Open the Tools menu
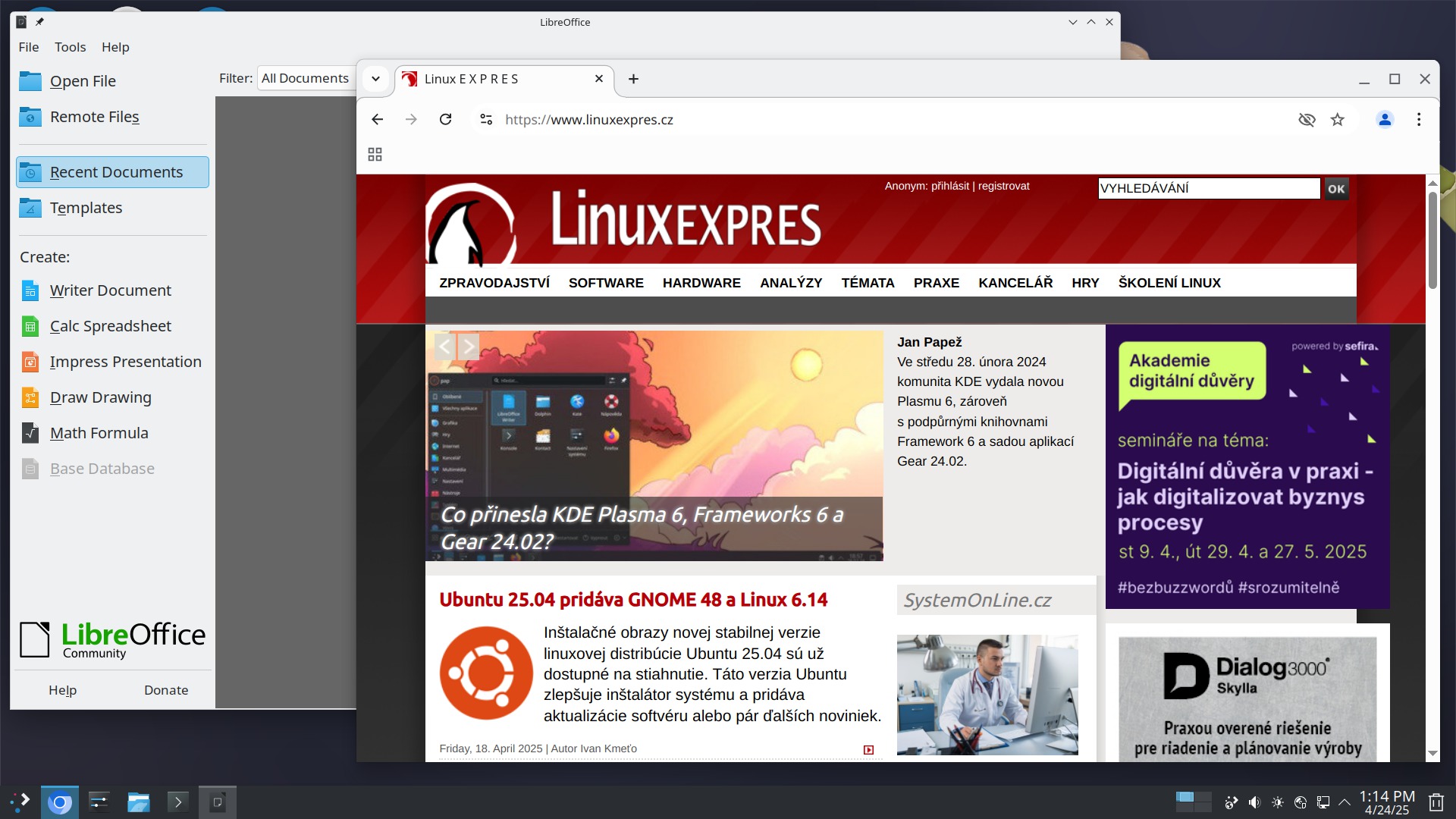The image size is (1456, 819). pos(70,47)
